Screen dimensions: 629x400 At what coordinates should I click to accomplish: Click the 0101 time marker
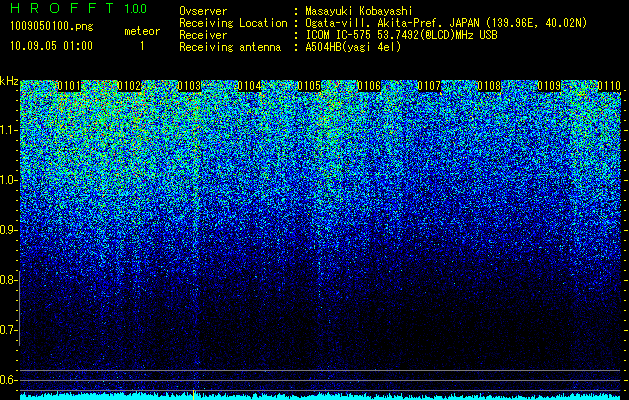tap(69, 86)
